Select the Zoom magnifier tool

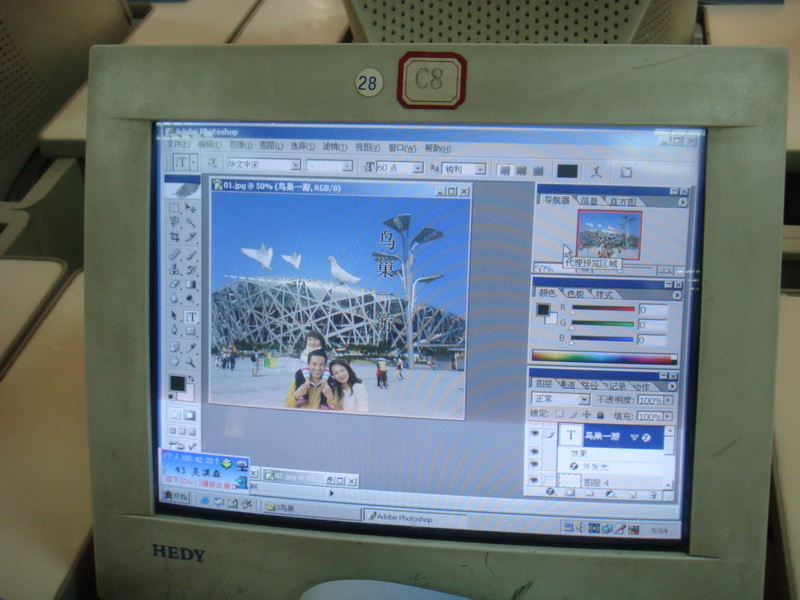click(191, 361)
